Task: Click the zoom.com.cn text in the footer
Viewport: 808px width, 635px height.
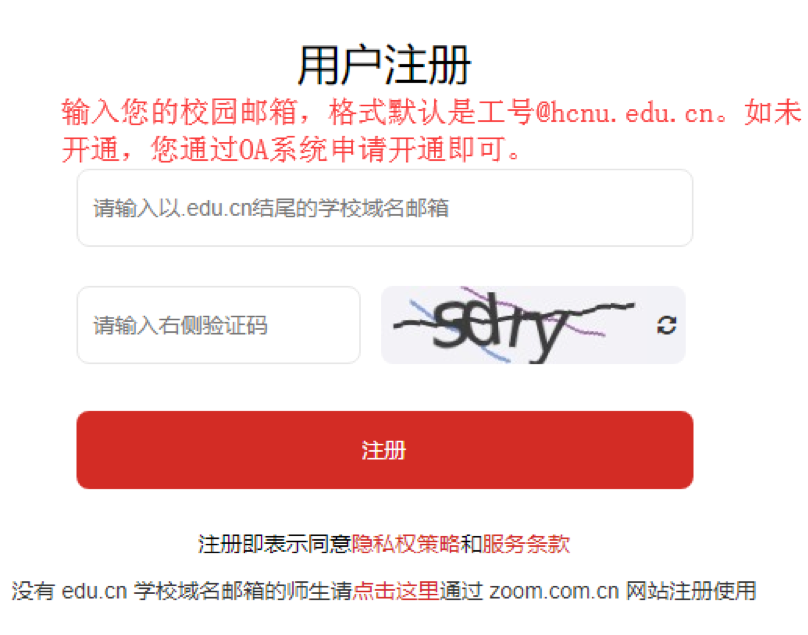Action: coord(554,591)
